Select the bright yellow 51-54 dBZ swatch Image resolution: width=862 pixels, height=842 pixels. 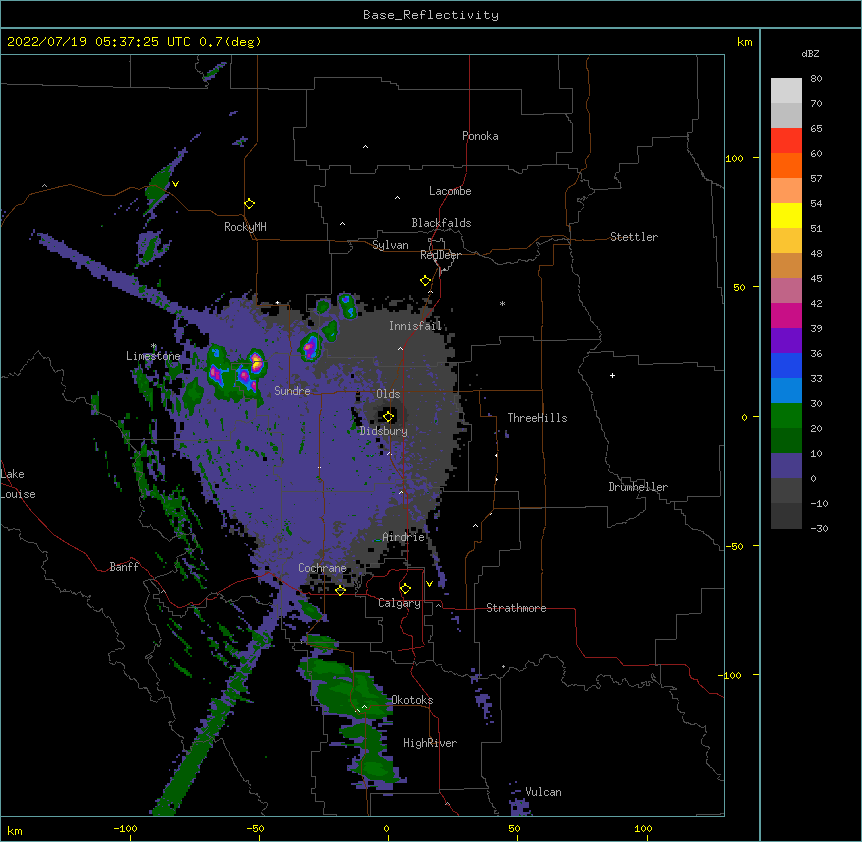(786, 215)
